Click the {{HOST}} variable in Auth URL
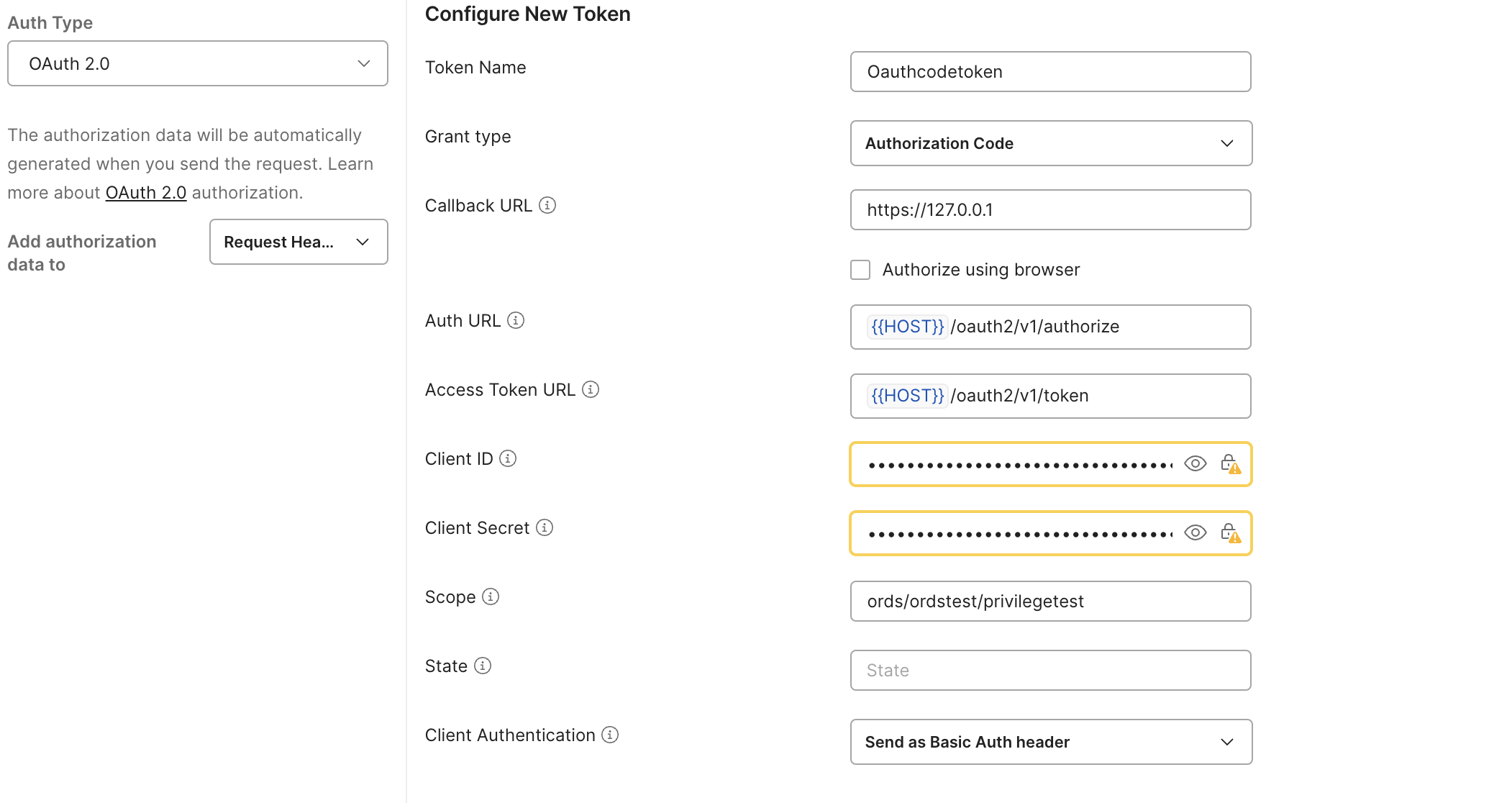The image size is (1512, 803). pos(907,327)
